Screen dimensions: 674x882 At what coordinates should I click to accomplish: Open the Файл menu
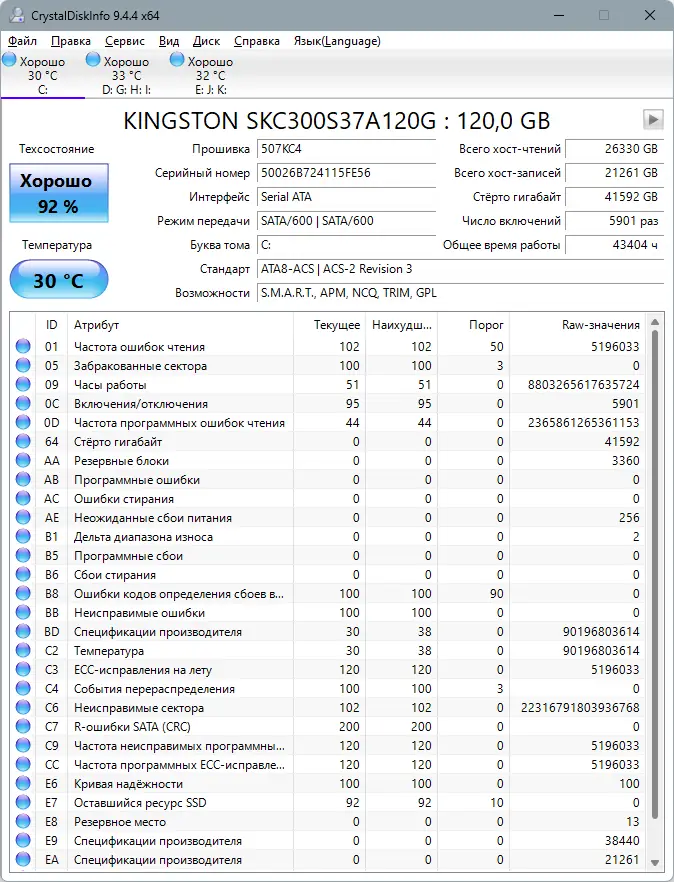(x=23, y=41)
